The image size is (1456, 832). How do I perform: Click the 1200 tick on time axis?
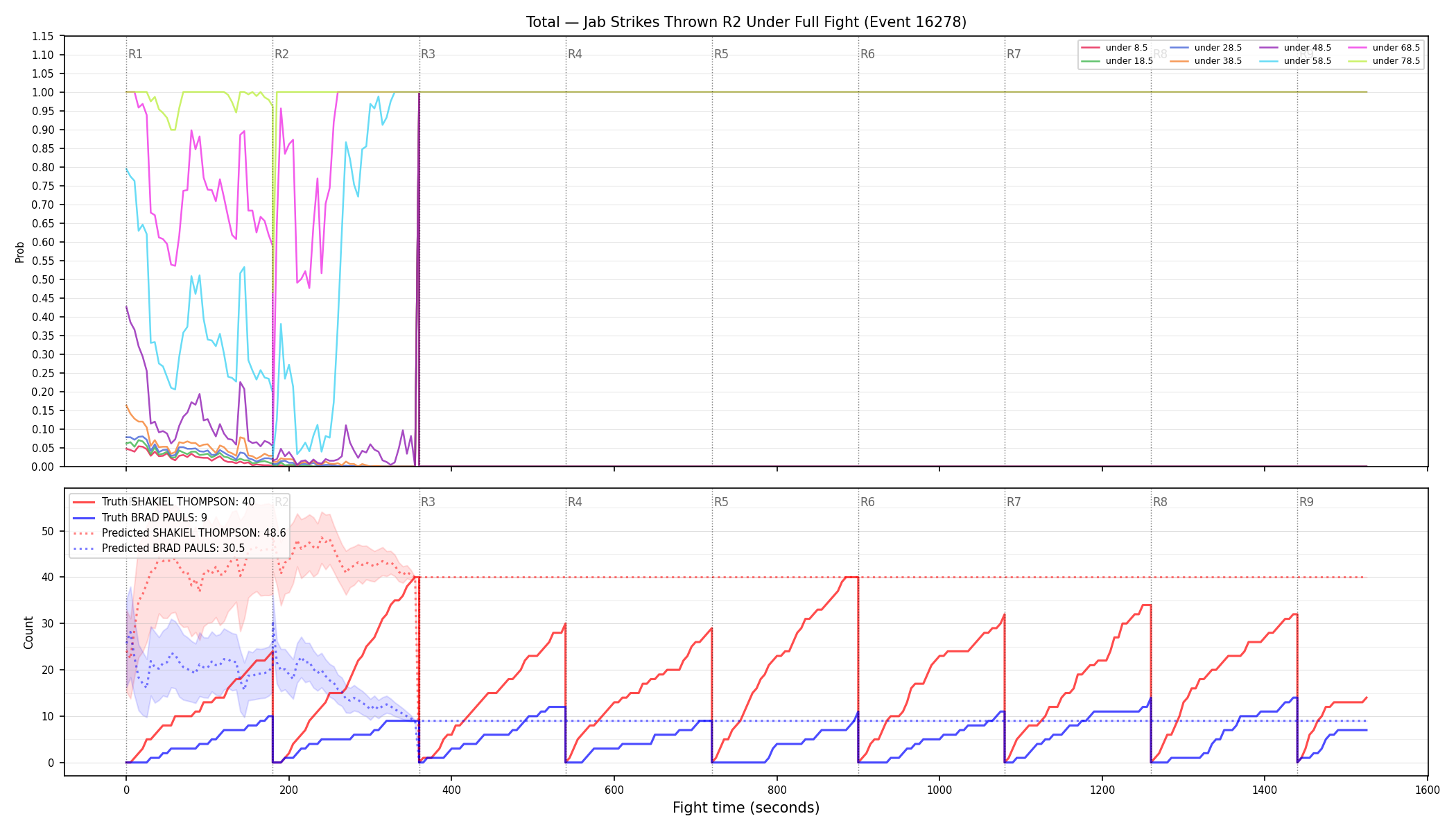tap(1102, 790)
